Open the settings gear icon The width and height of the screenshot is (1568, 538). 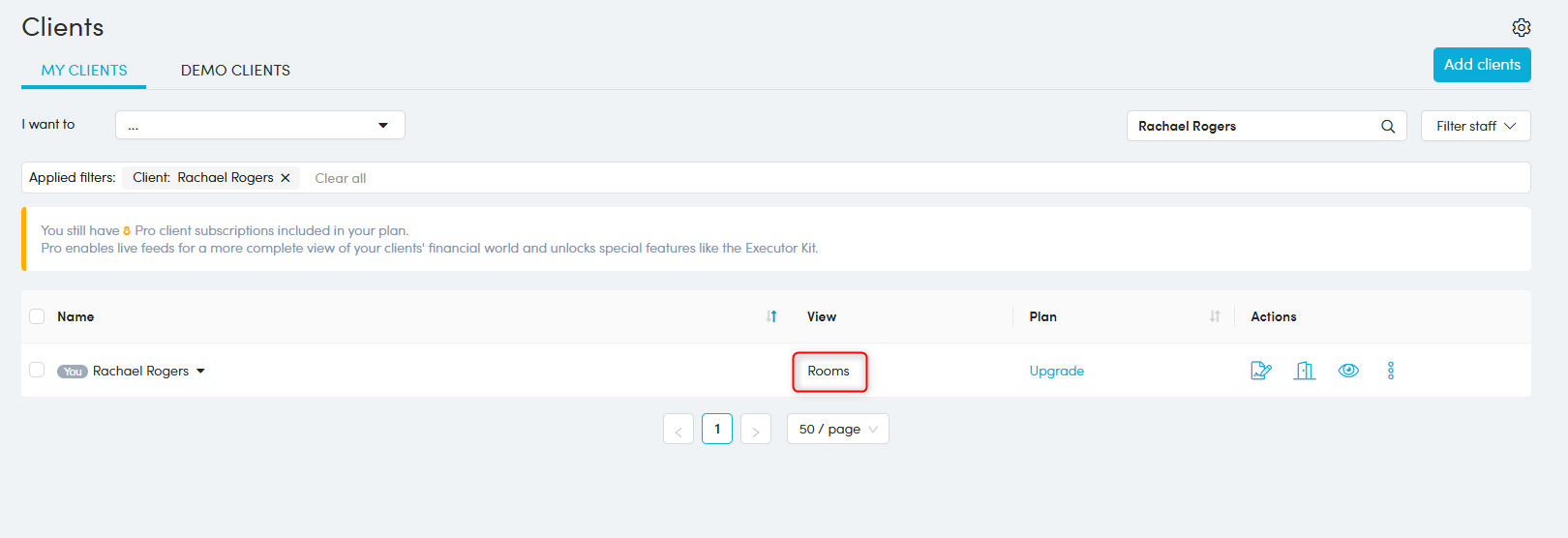(x=1521, y=27)
